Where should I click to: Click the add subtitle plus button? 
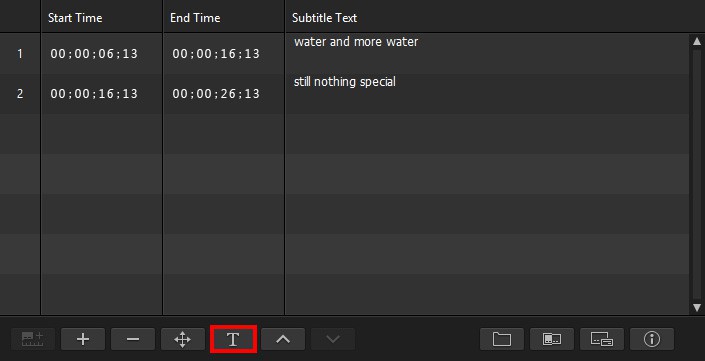pos(83,339)
